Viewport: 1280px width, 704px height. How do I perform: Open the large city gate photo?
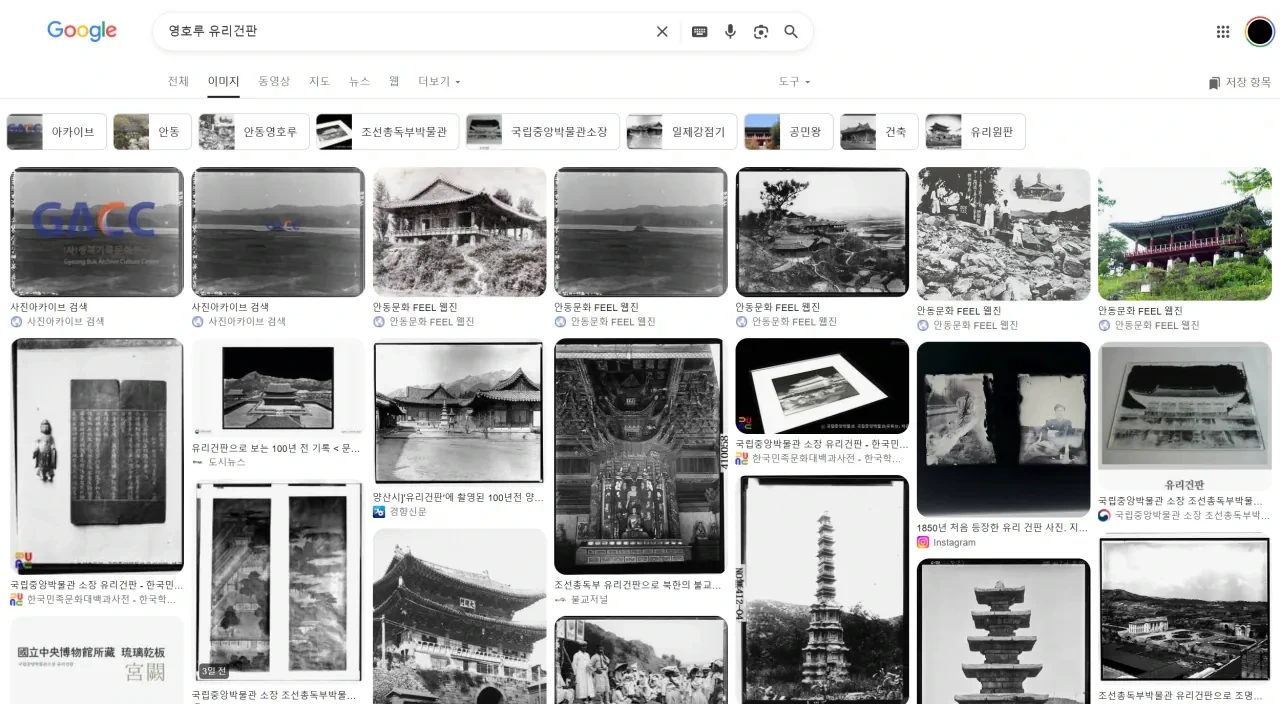(x=459, y=616)
